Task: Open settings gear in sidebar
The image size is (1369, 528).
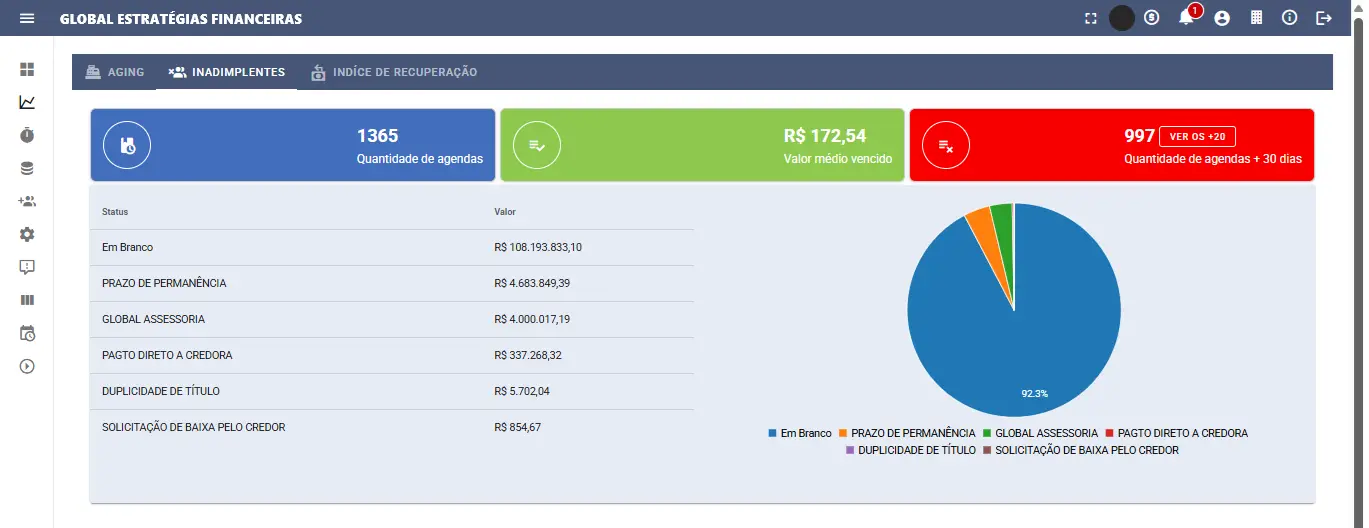Action: [27, 234]
